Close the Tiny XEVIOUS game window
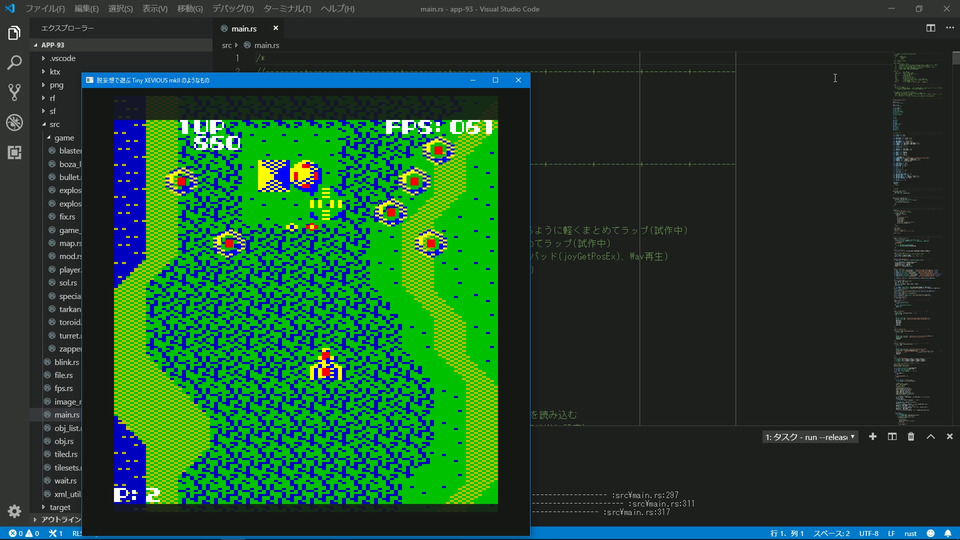The image size is (960, 540). 519,80
